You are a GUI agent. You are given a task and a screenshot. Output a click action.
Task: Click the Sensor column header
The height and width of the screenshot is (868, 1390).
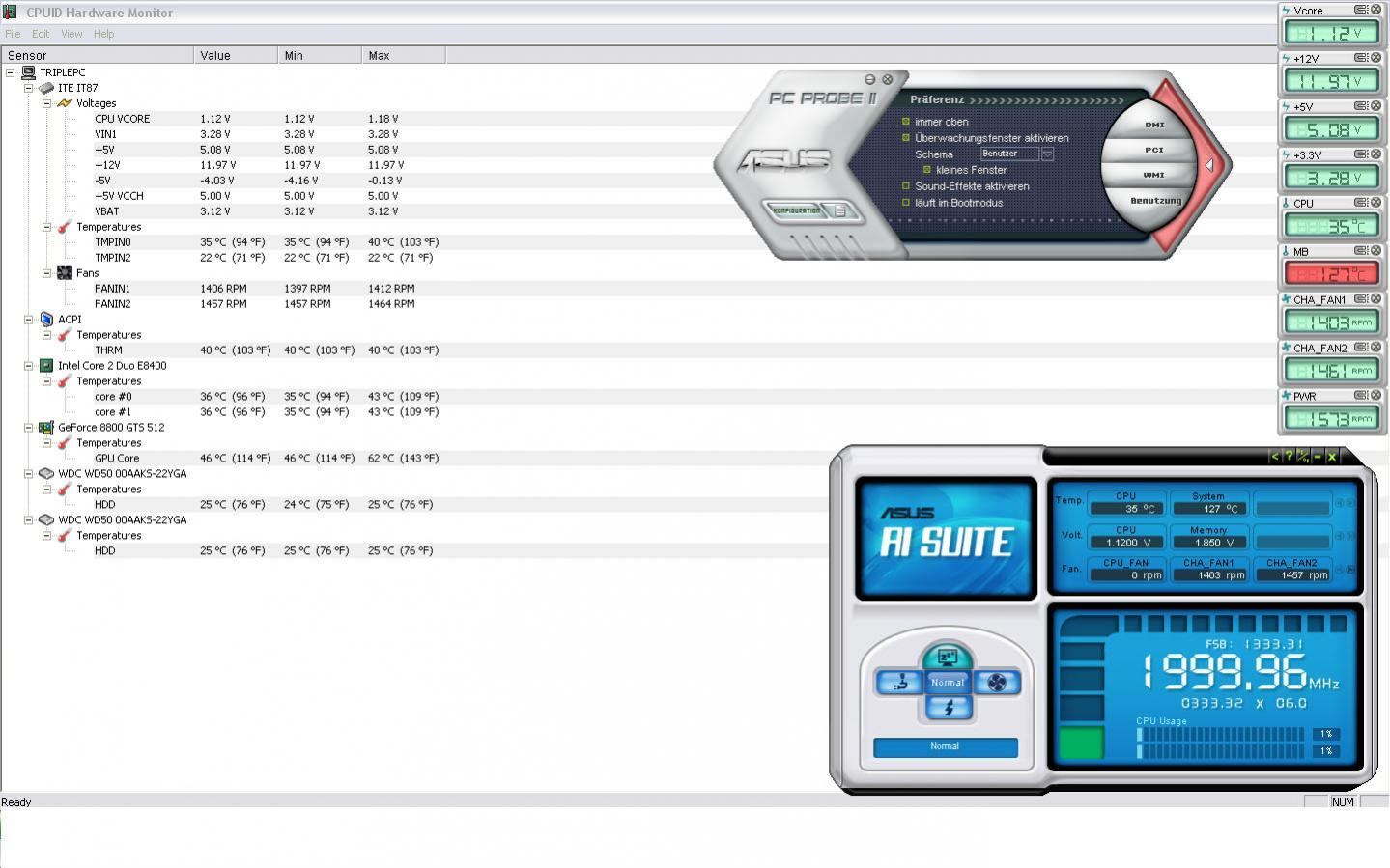pyautogui.click(x=98, y=55)
